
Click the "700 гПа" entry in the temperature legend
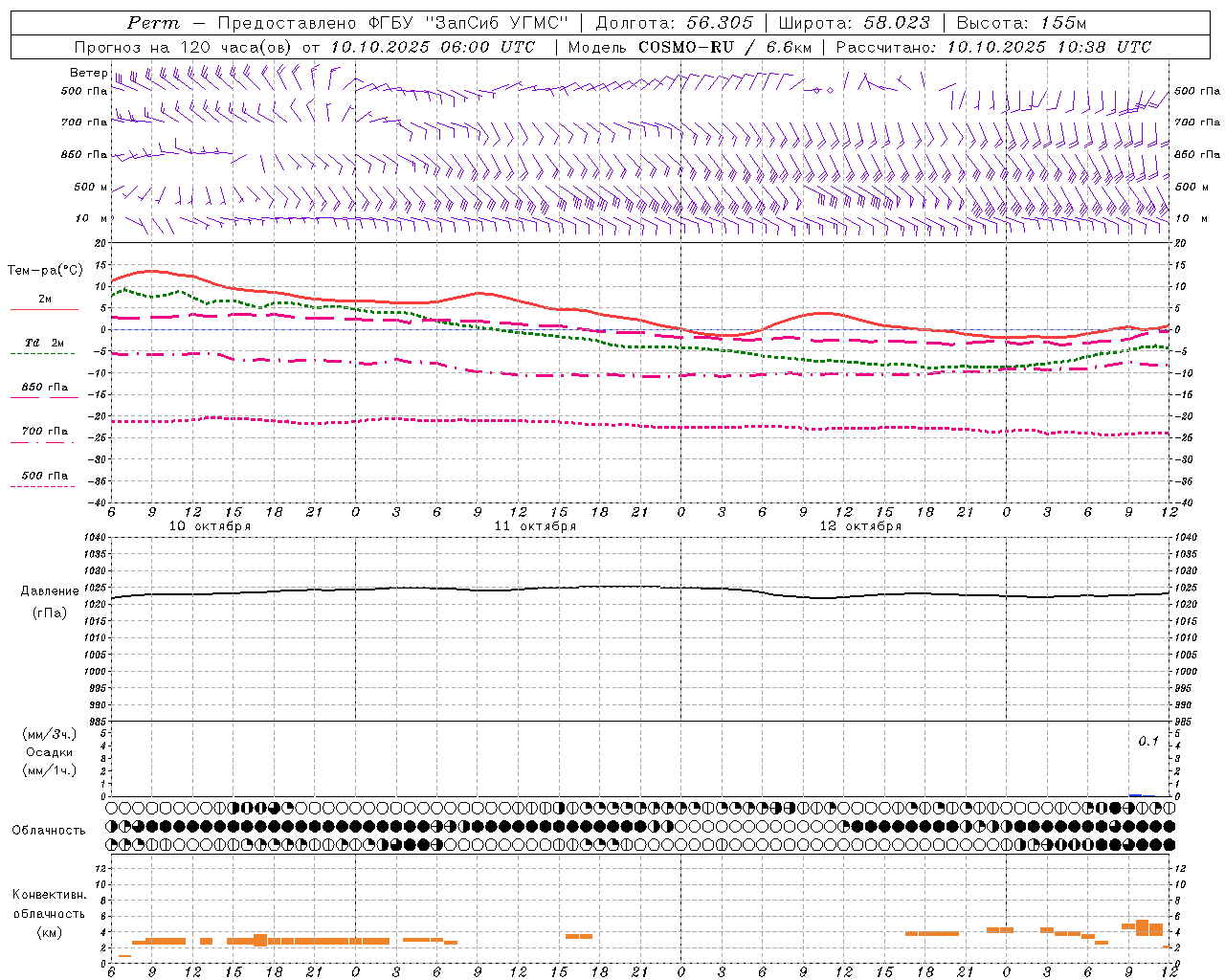pyautogui.click(x=45, y=432)
